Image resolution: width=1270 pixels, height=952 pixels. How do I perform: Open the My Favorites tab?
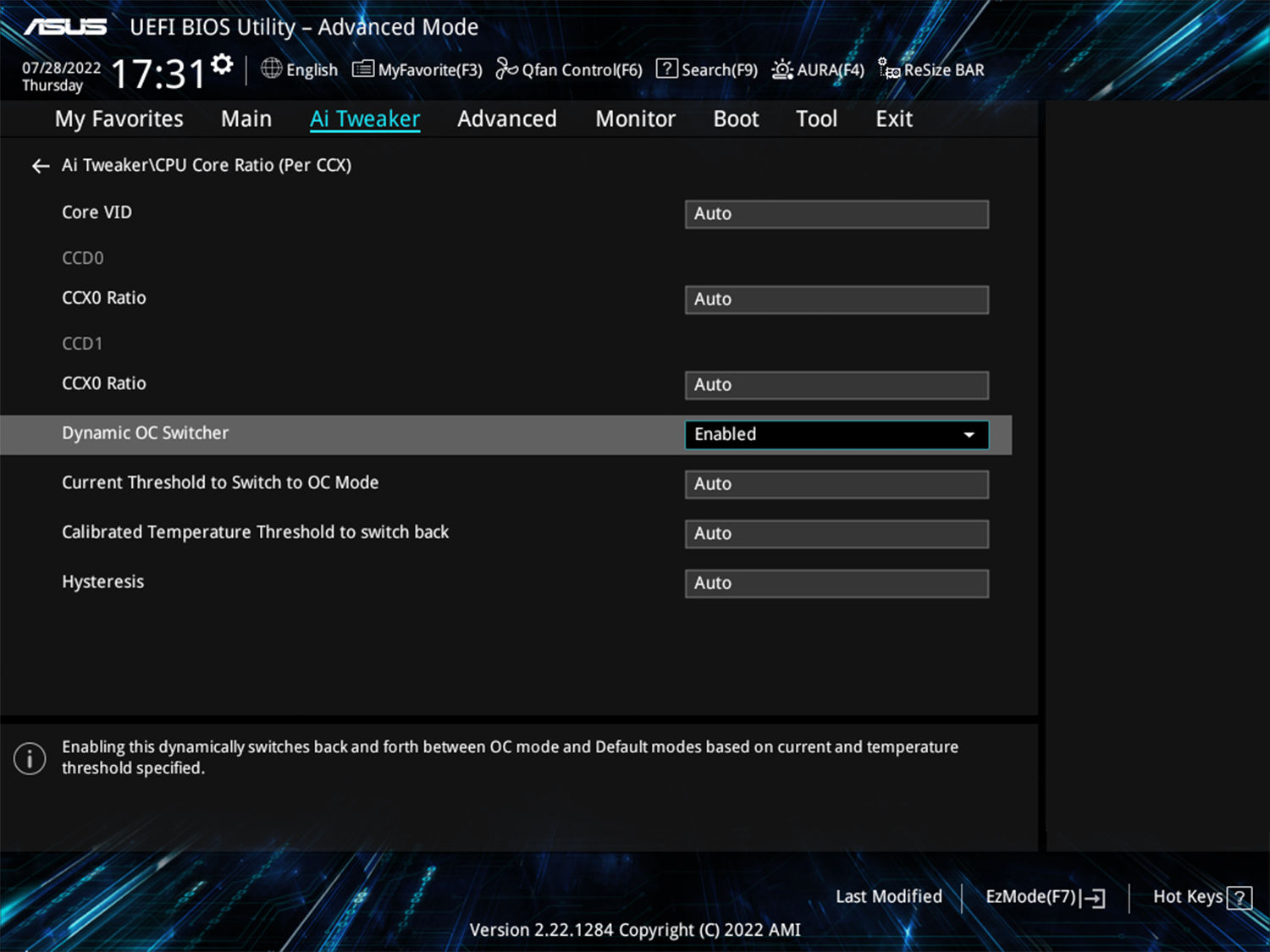119,119
